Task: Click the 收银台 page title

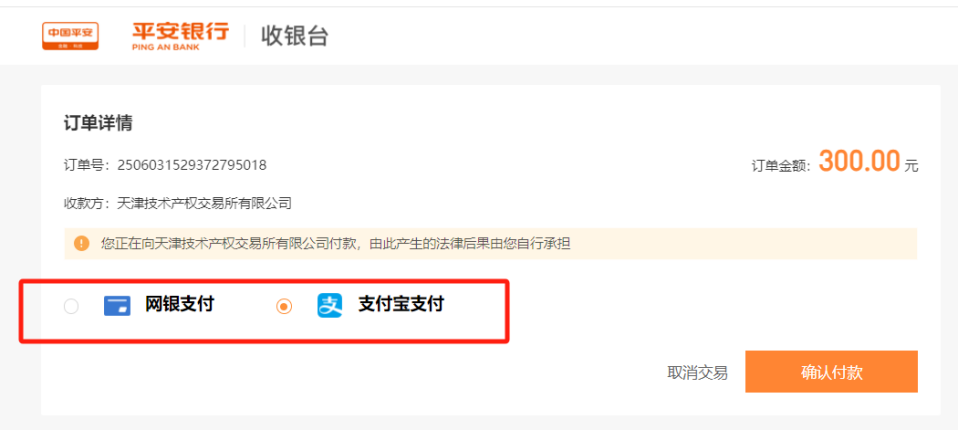Action: 295,36
